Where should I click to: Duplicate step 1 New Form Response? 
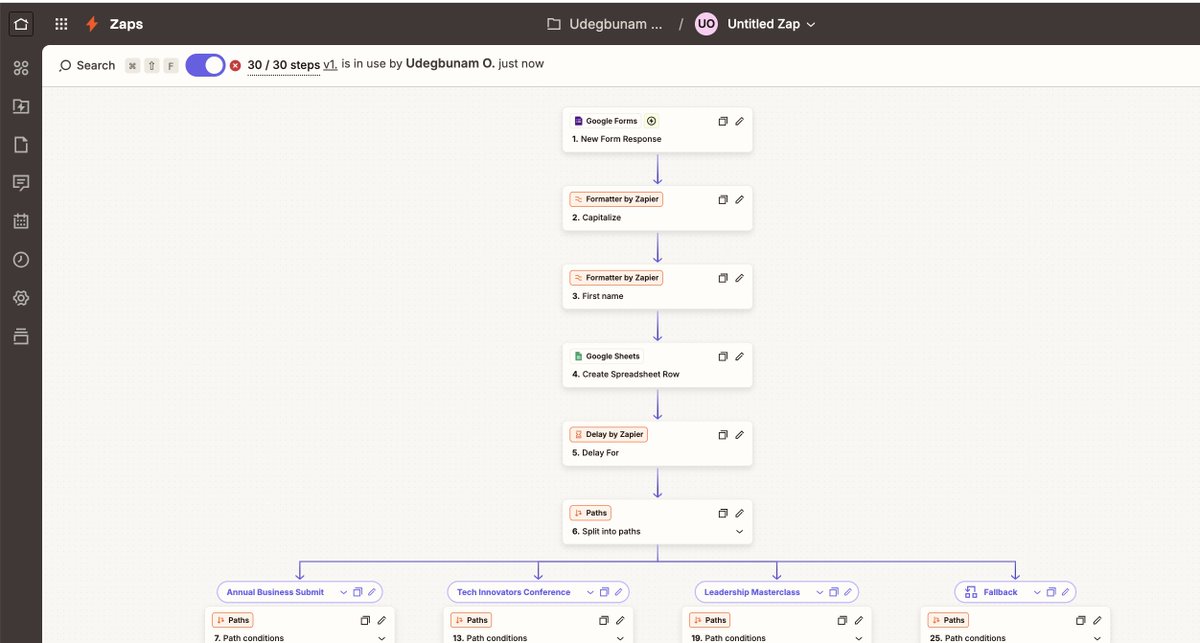pyautogui.click(x=723, y=121)
